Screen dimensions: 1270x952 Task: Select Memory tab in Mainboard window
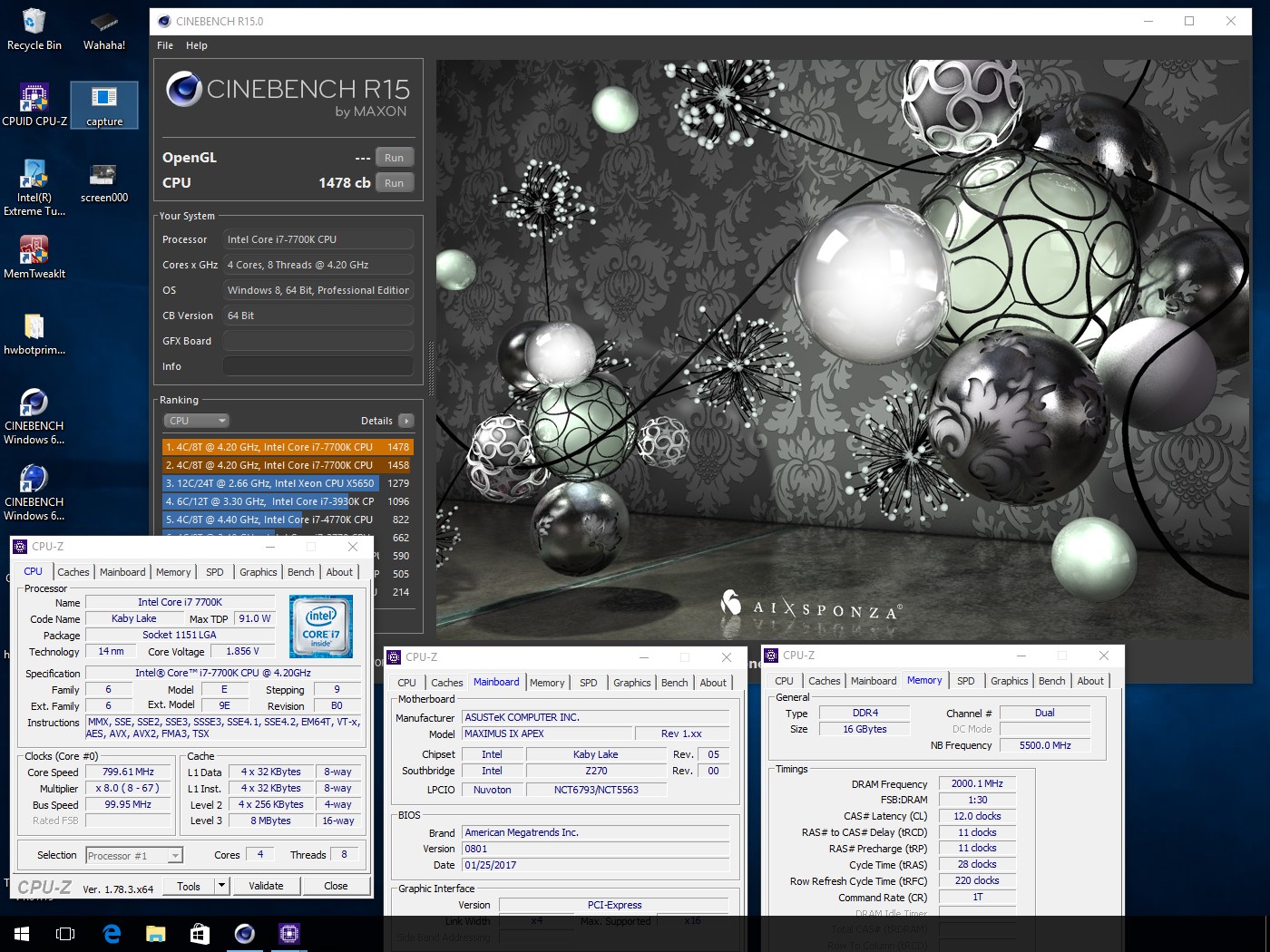click(547, 683)
